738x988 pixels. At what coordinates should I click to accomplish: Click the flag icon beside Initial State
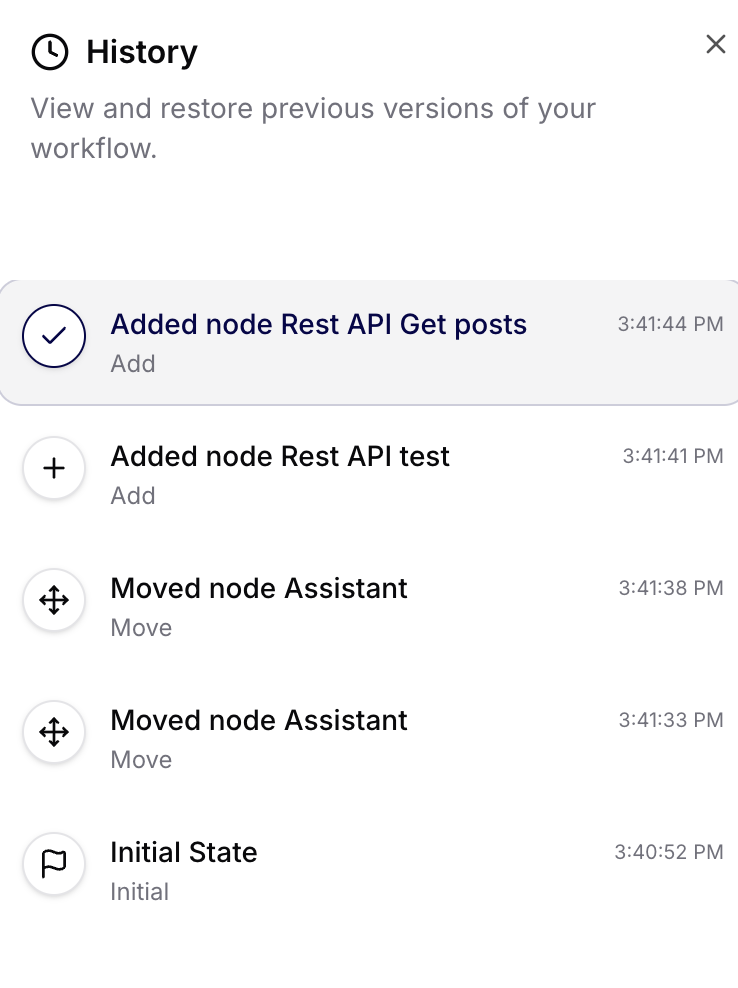(54, 864)
